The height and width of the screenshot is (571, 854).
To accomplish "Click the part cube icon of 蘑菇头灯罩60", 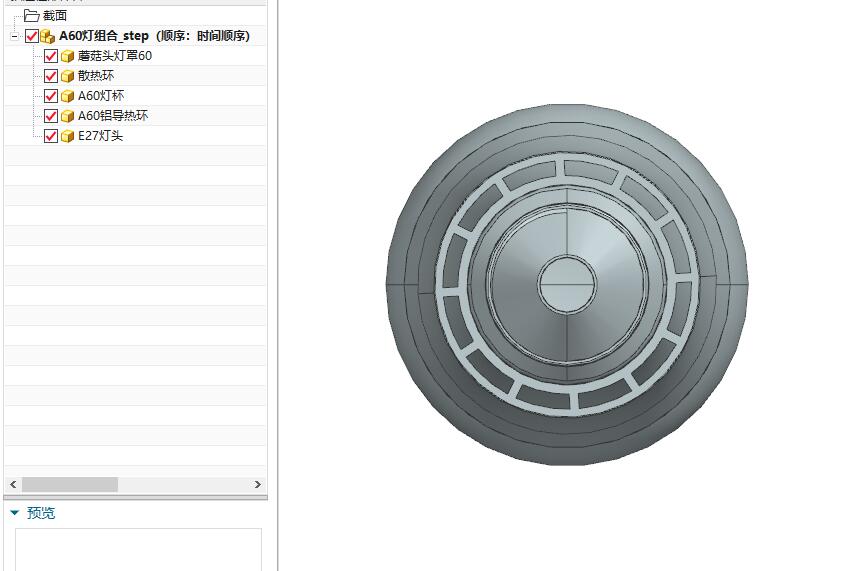I will pyautogui.click(x=67, y=56).
